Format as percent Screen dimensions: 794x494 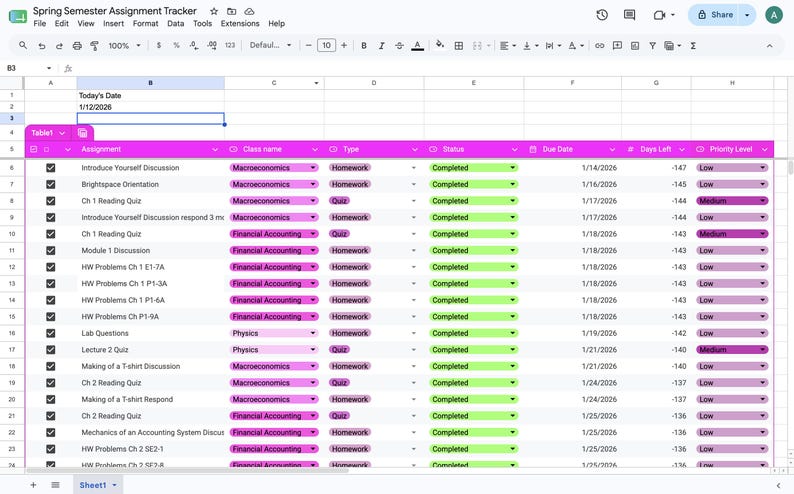(176, 46)
